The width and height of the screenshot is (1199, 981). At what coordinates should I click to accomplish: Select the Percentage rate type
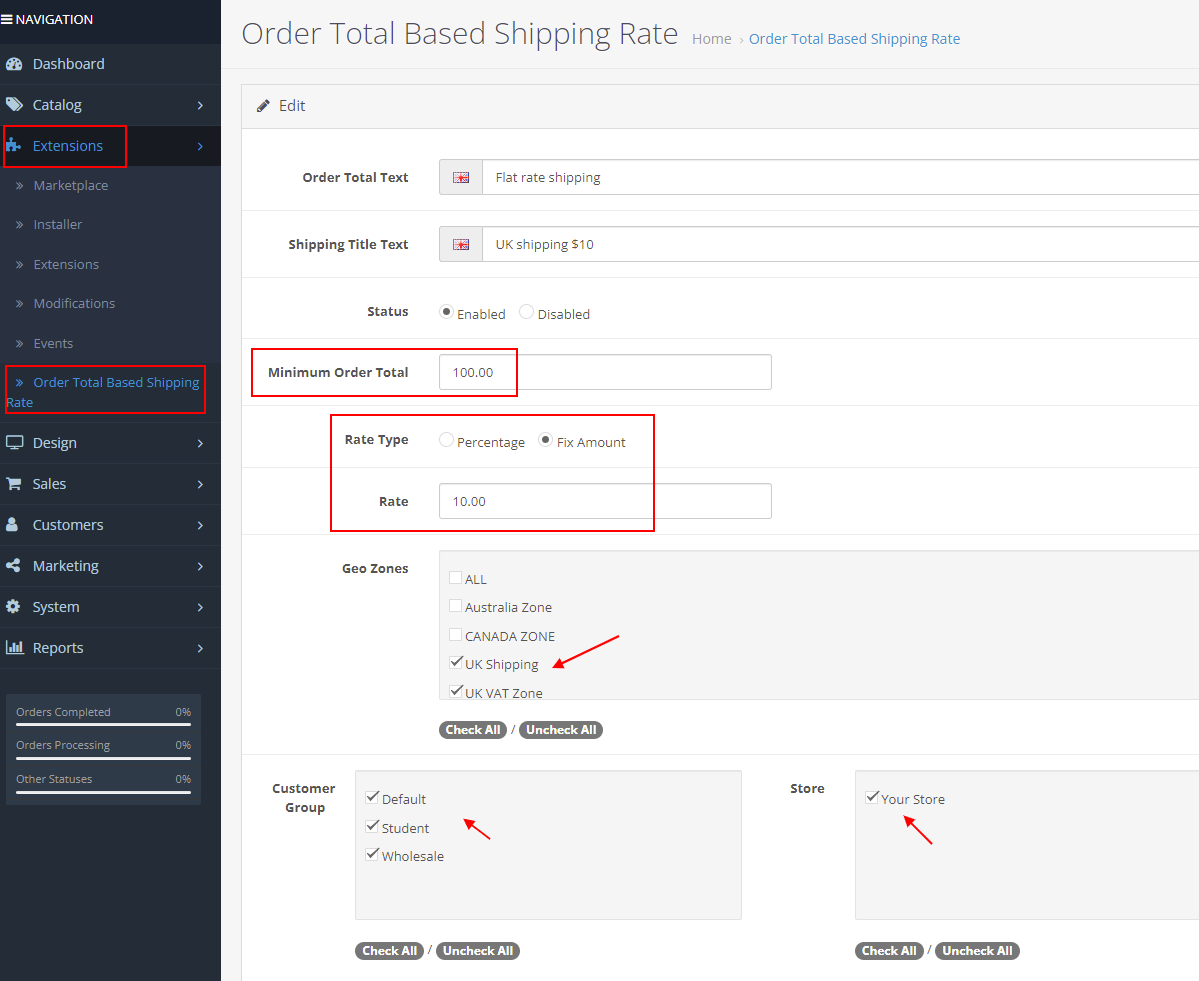click(445, 440)
